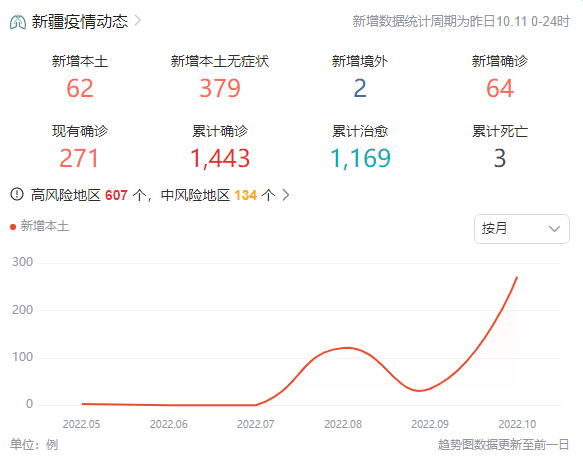Viewport: 583px width, 471px height.
Task: Click the 2022.05 x-axis label
Action: 81,424
